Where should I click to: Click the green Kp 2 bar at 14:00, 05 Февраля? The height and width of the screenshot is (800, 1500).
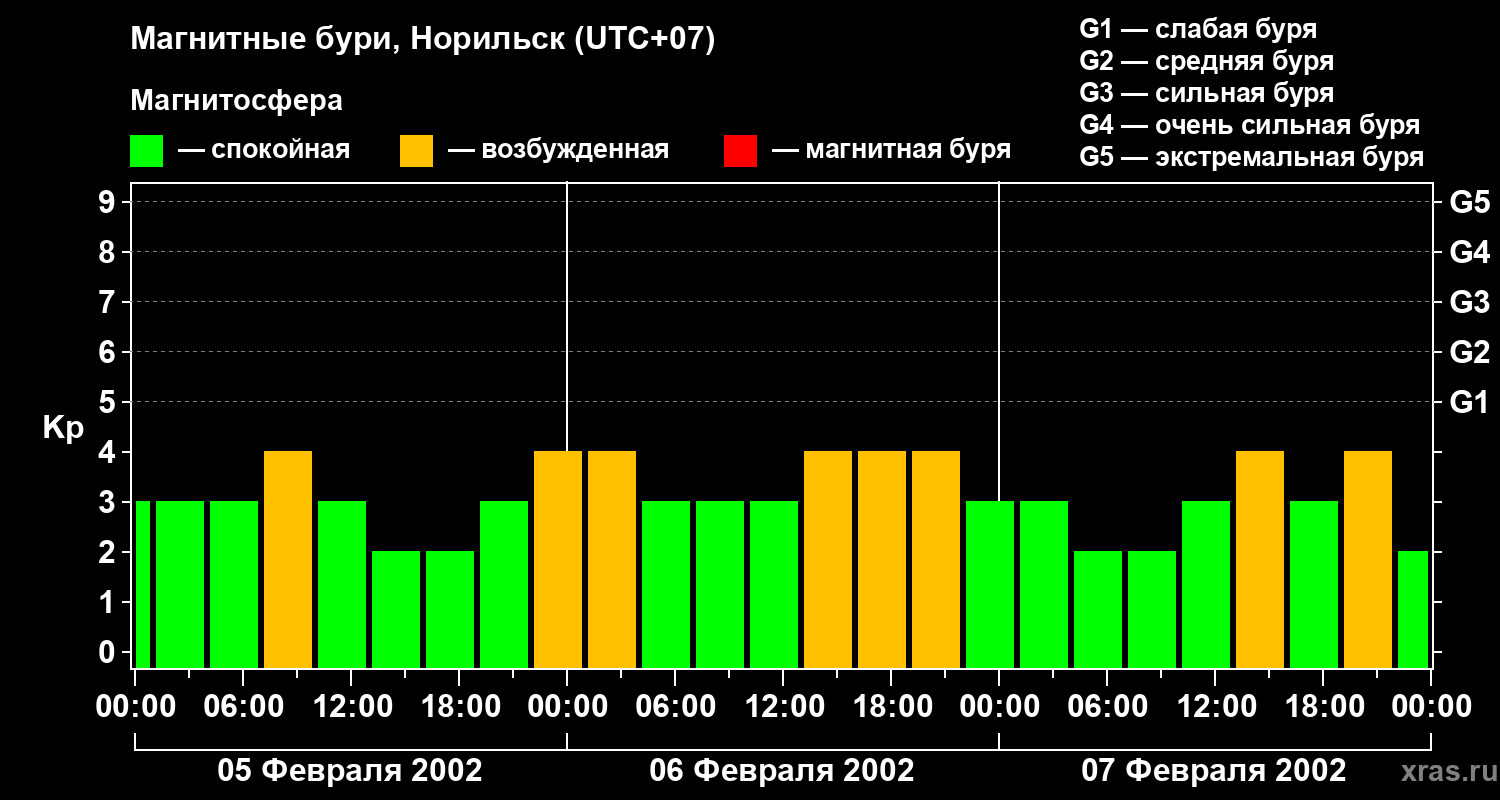tap(396, 609)
